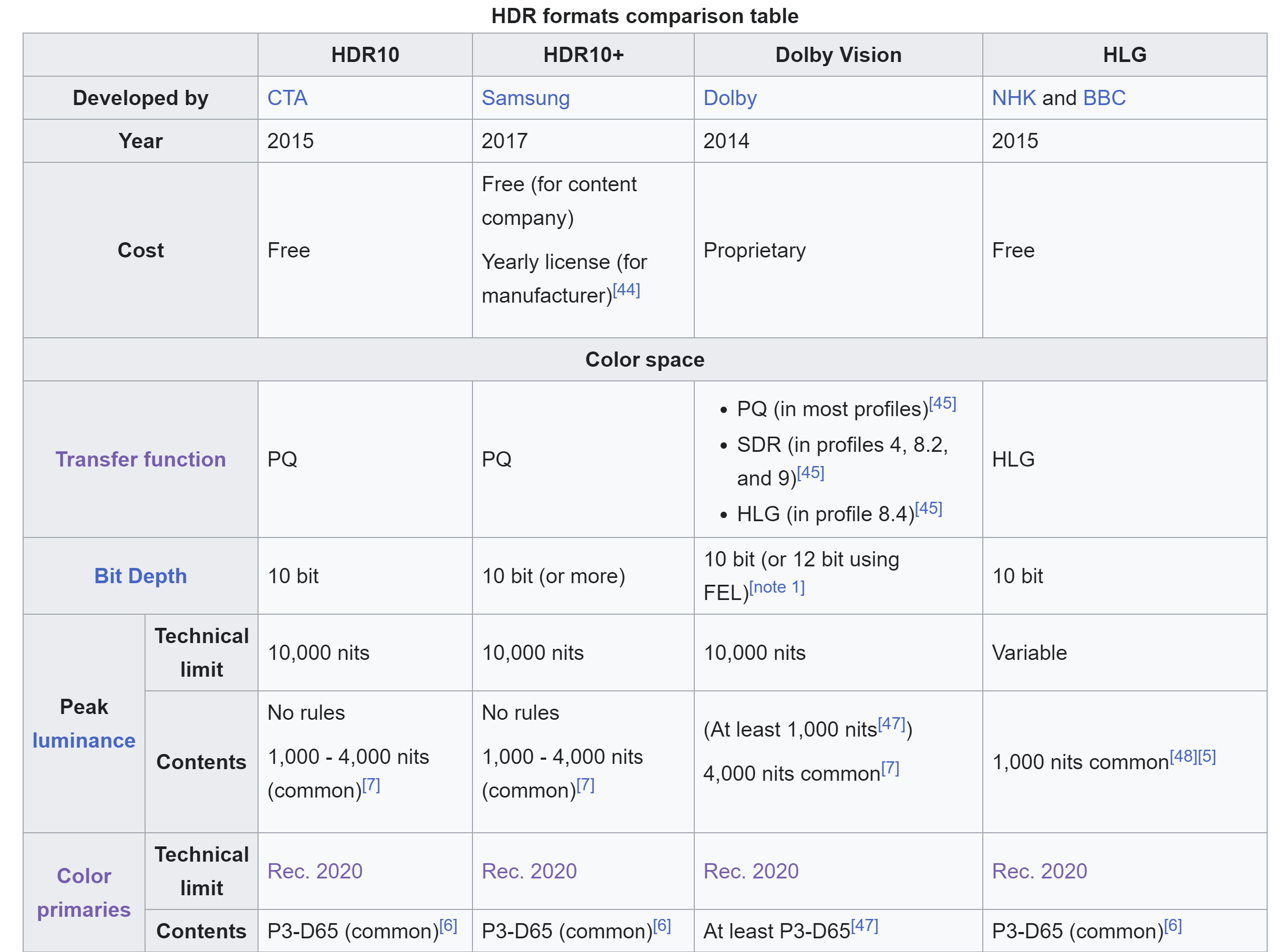This screenshot has width=1285, height=952.
Task: Select the 'Proprietary' cost cell
Action: (x=838, y=250)
